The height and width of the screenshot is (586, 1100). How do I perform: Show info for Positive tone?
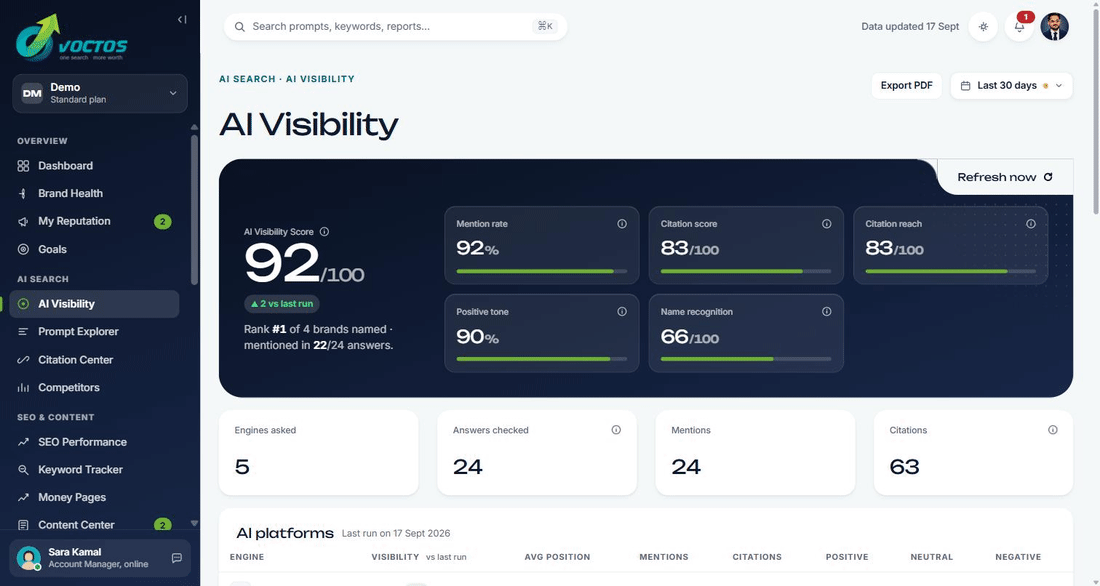[x=622, y=312]
